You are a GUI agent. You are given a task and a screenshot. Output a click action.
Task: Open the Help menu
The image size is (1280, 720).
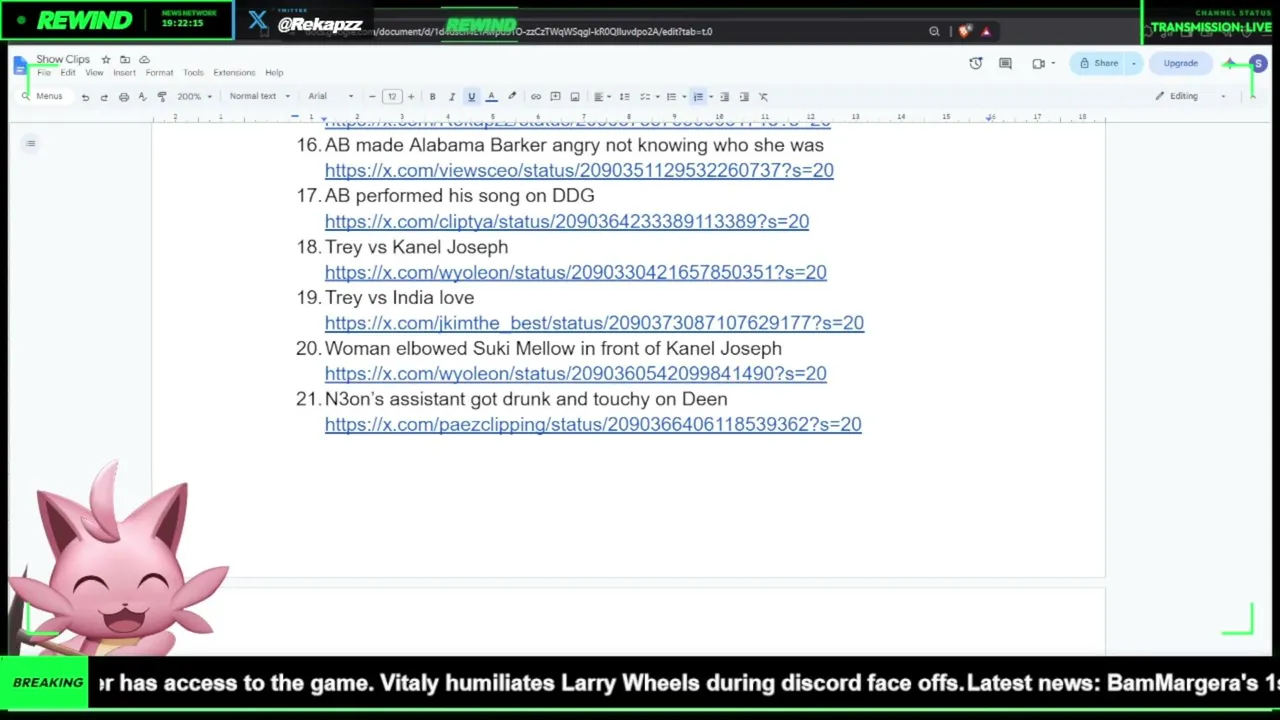274,73
